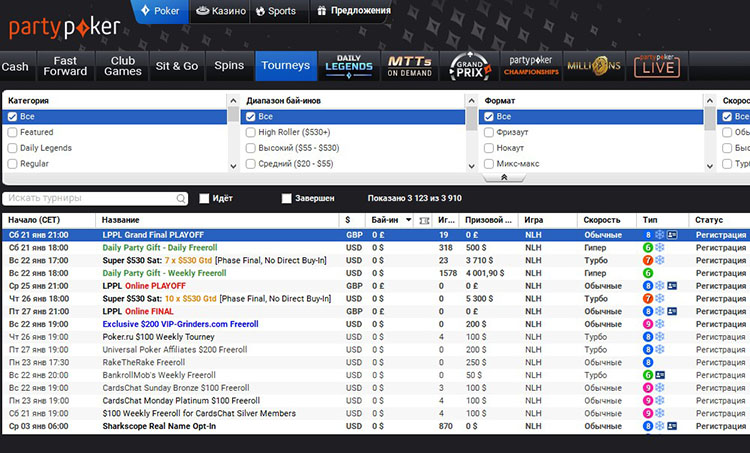Screen dimensions: 750x453
Task: Toggle the Идёт checkbox
Action: pos(205,198)
